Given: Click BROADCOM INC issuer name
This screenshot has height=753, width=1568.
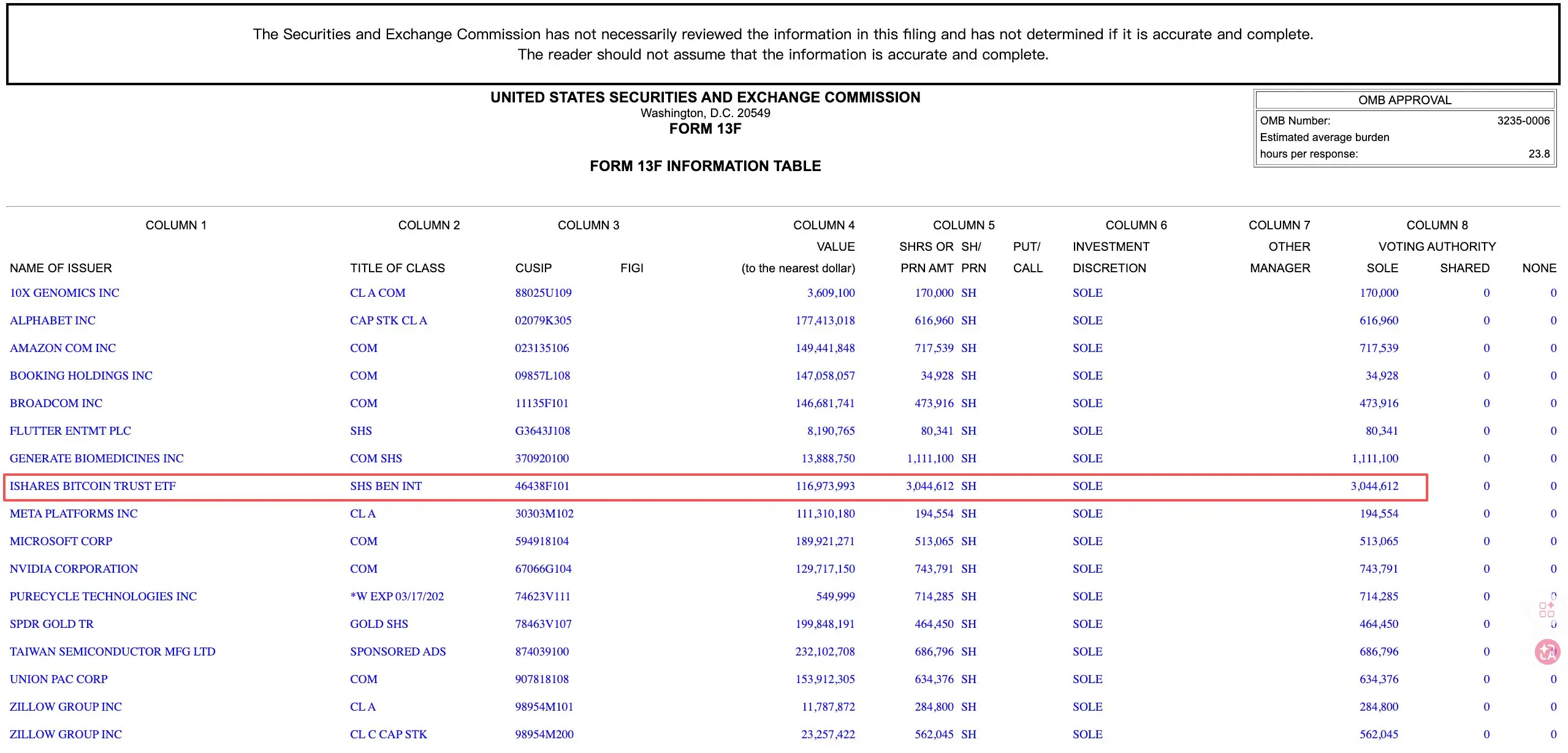Looking at the screenshot, I should [56, 403].
